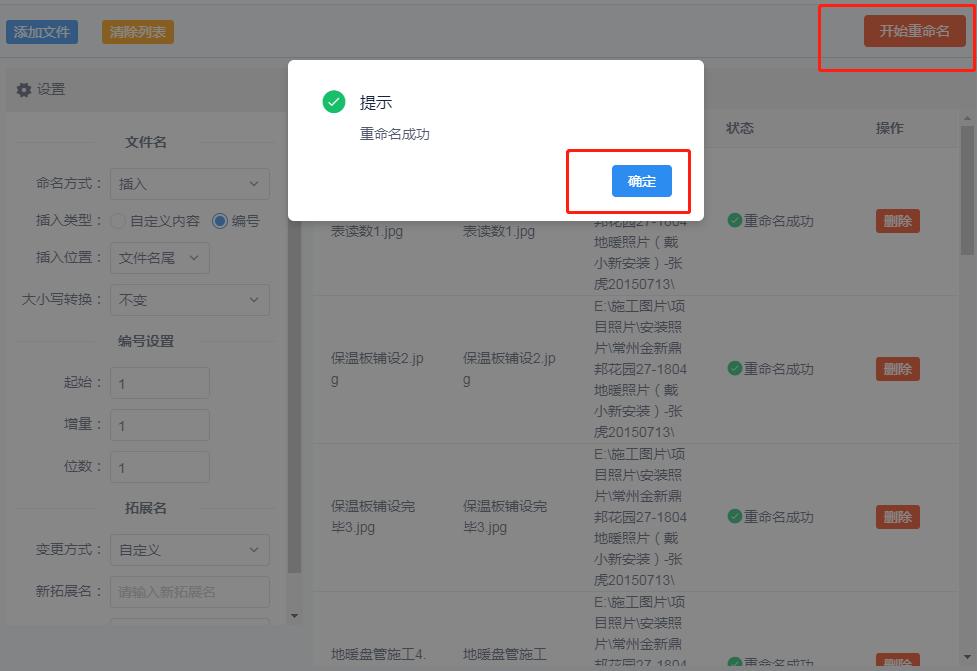Viewport: 977px width, 671px height.
Task: Expand the 大小写转换 dropdown showing 不变
Action: point(190,299)
